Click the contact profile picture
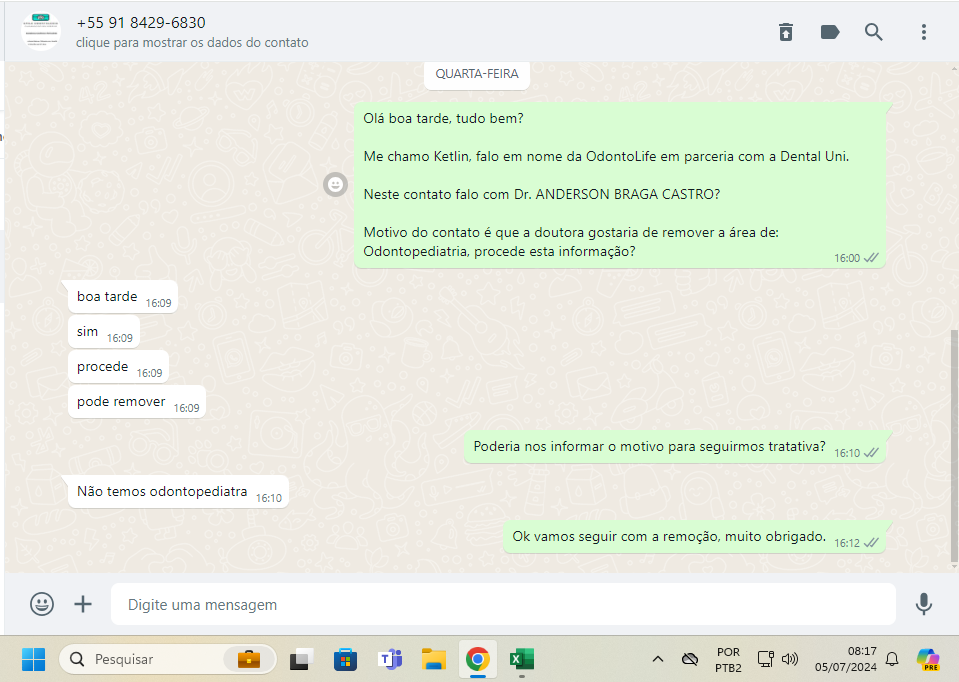Viewport: 959px width, 682px height. pyautogui.click(x=41, y=31)
